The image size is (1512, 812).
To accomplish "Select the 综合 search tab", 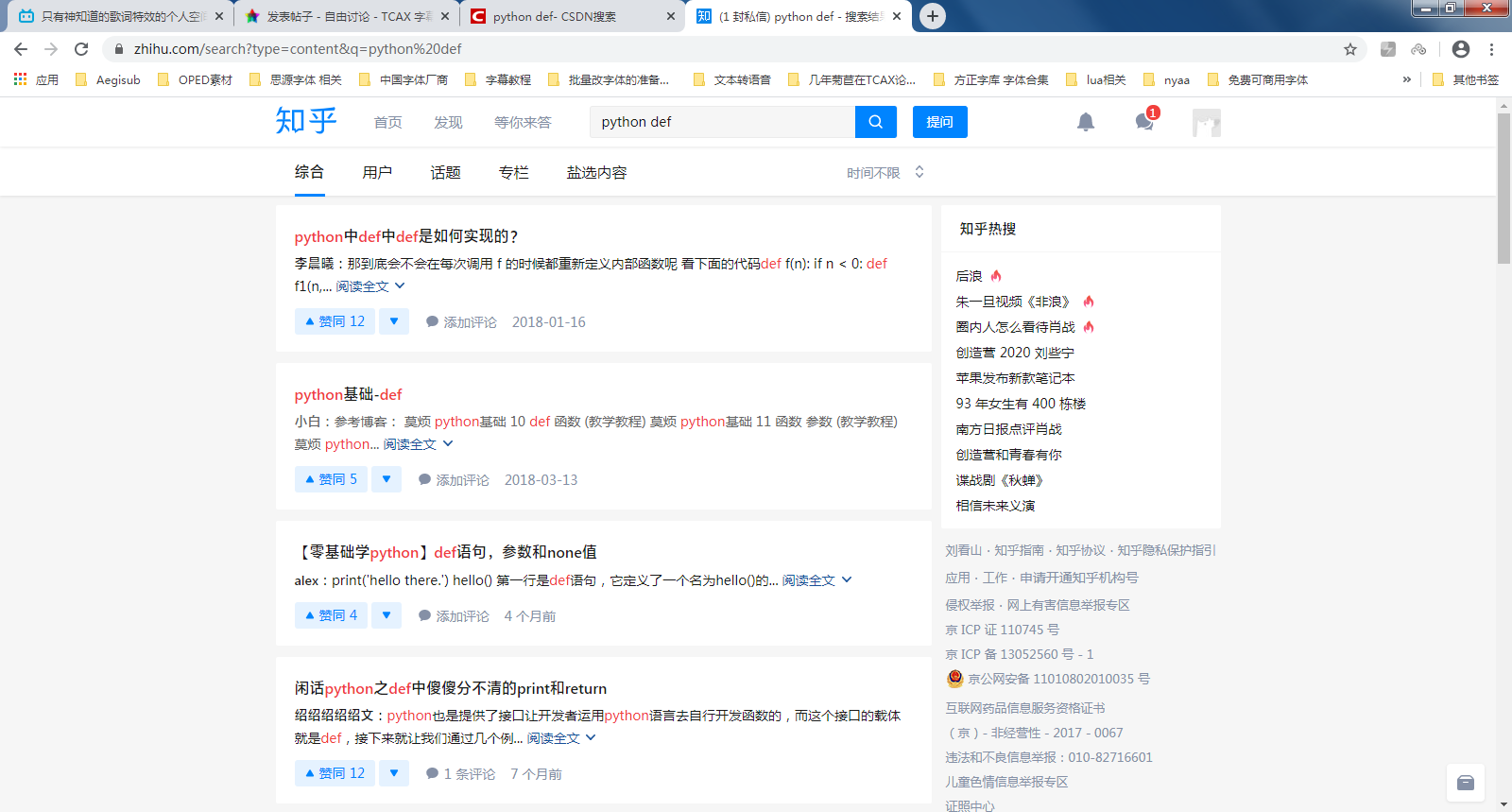I will click(x=309, y=172).
